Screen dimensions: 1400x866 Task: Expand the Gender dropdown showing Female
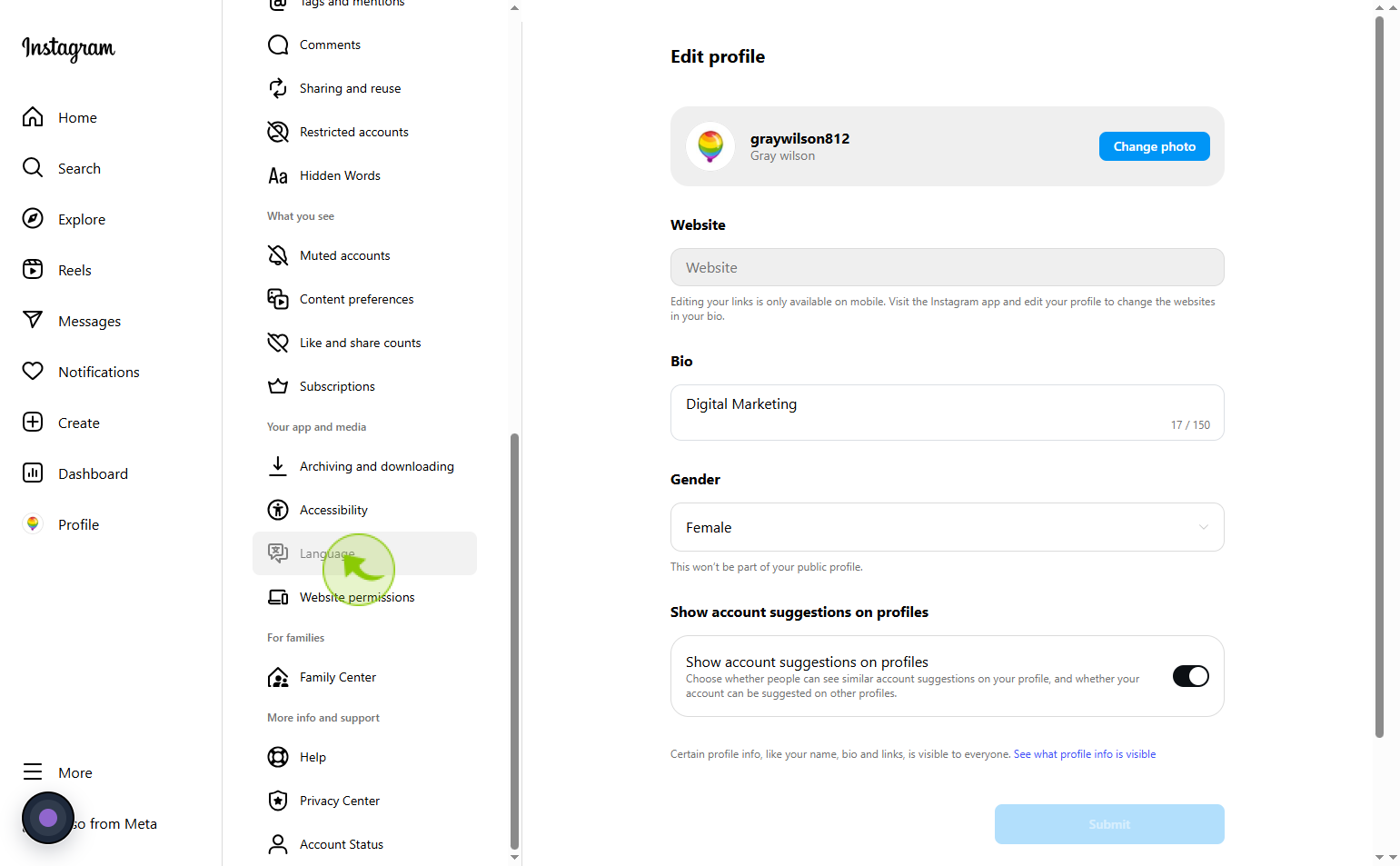click(x=947, y=527)
